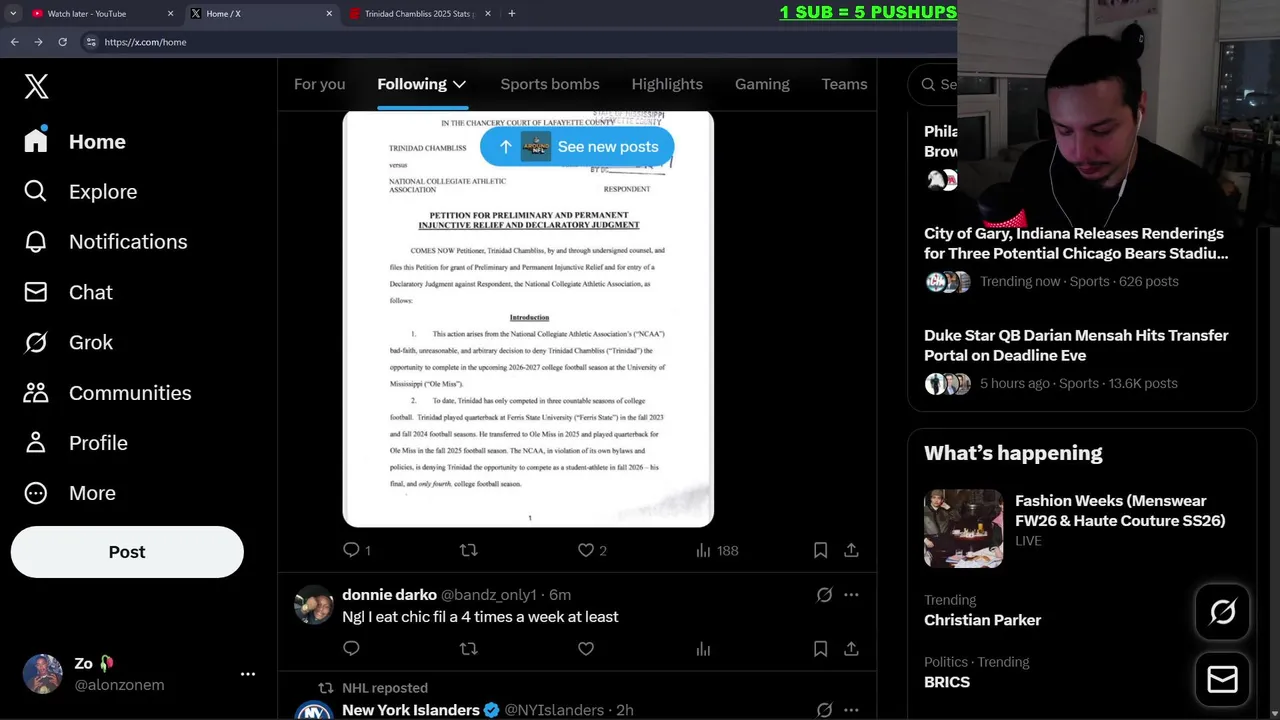Open more menu on donnie darko post

click(x=851, y=594)
